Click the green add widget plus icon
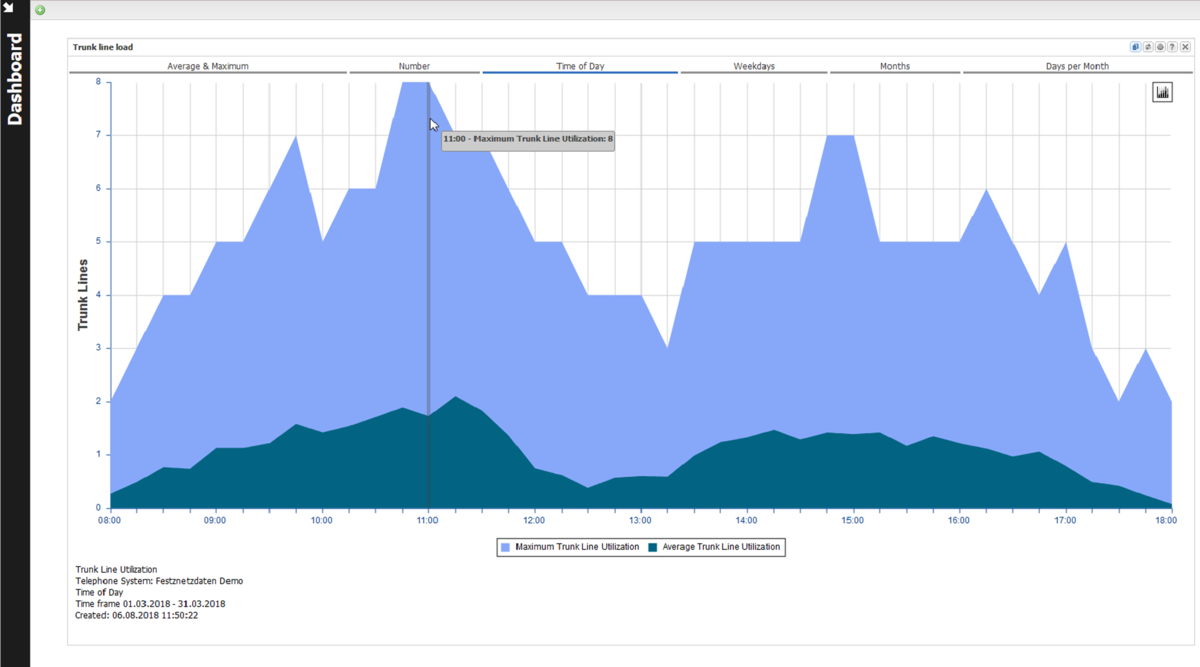The height and width of the screenshot is (667, 1200). tap(40, 10)
